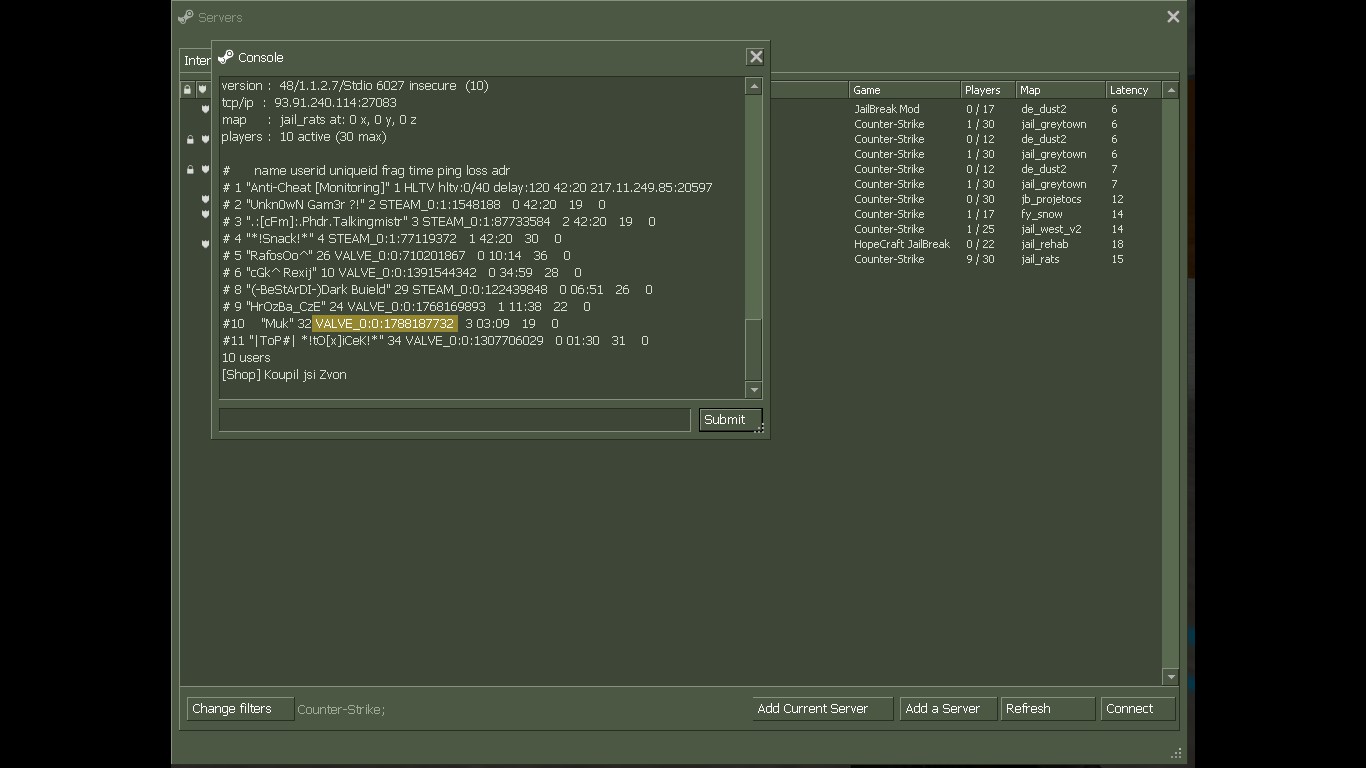Click the Steam logo in Console title bar
Screen dimensions: 1366x768
coord(226,57)
